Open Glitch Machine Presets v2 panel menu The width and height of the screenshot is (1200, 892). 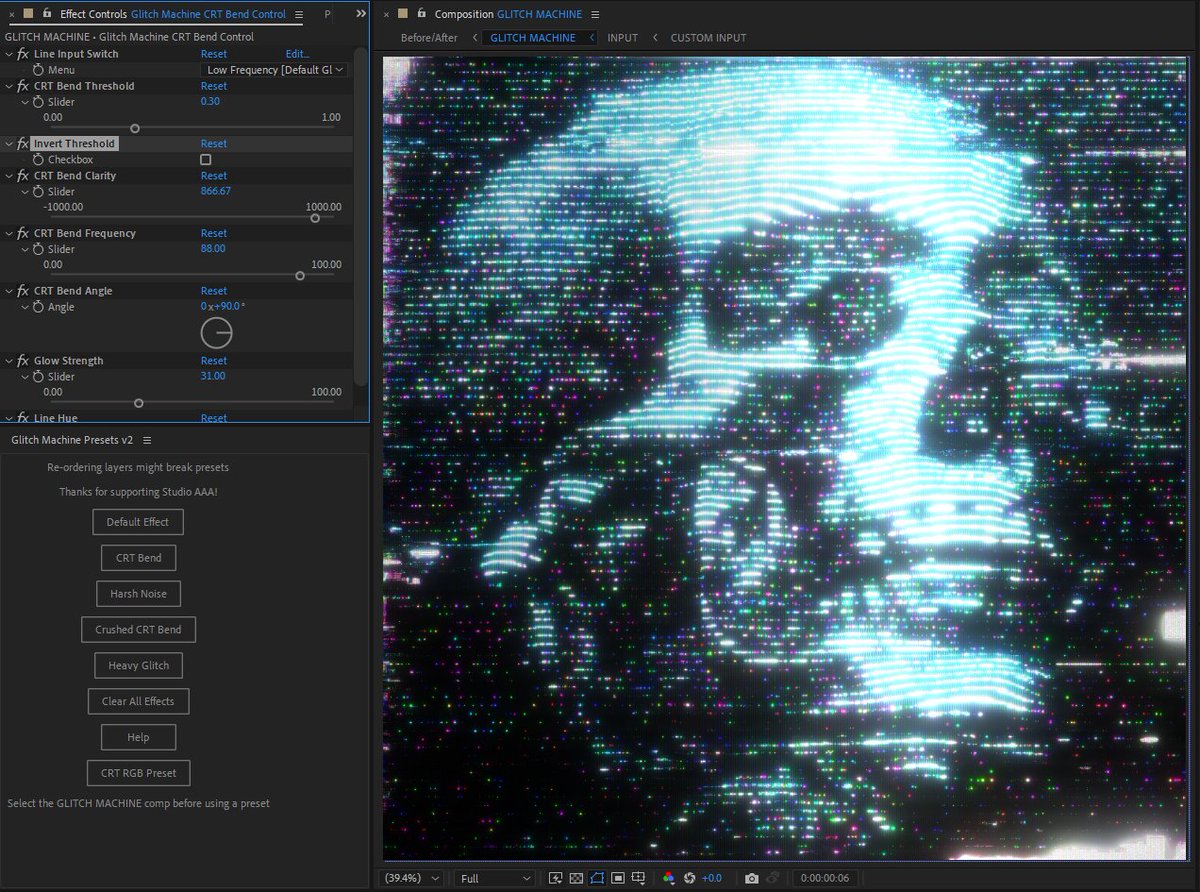(147, 440)
